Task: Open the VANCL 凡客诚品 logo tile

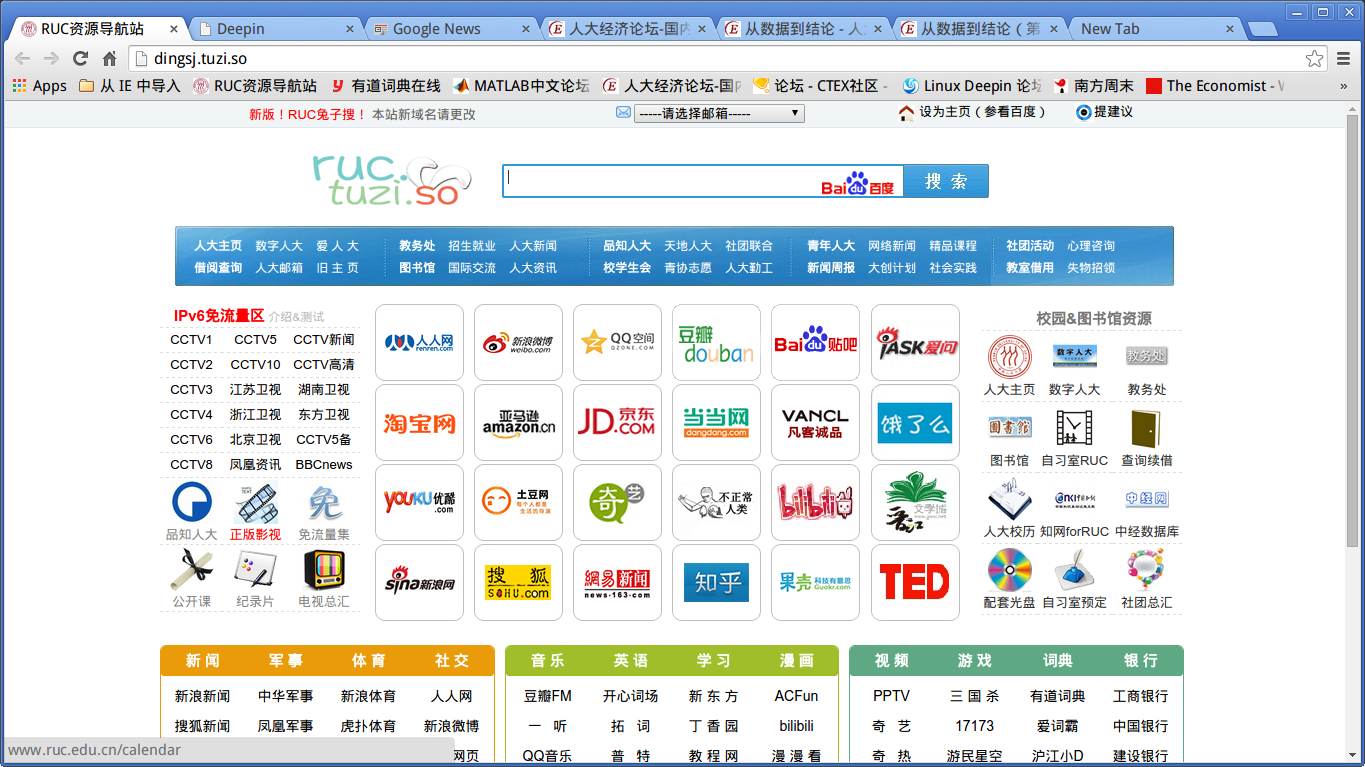Action: [815, 423]
